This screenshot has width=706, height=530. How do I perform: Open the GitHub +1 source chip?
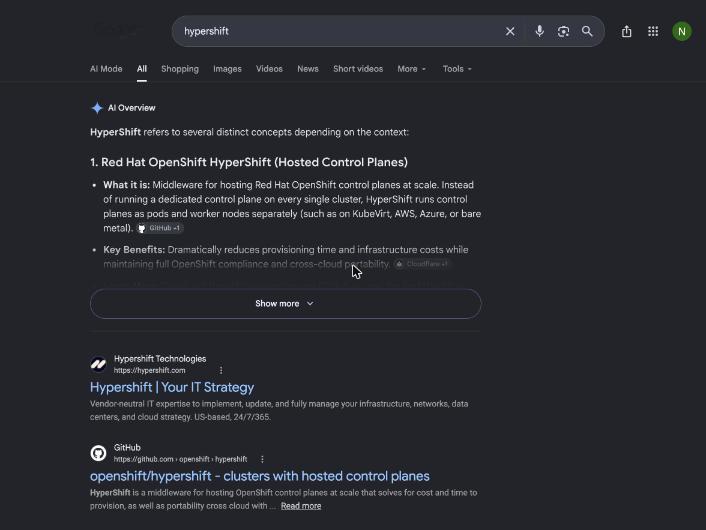point(160,228)
